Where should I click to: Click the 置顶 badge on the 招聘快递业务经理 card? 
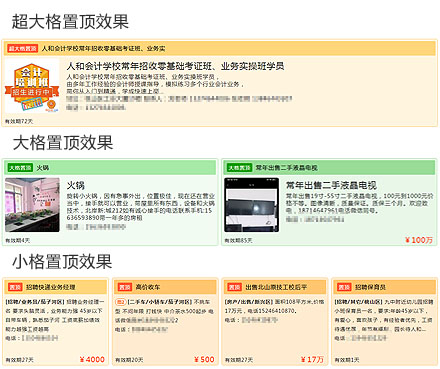15,287
